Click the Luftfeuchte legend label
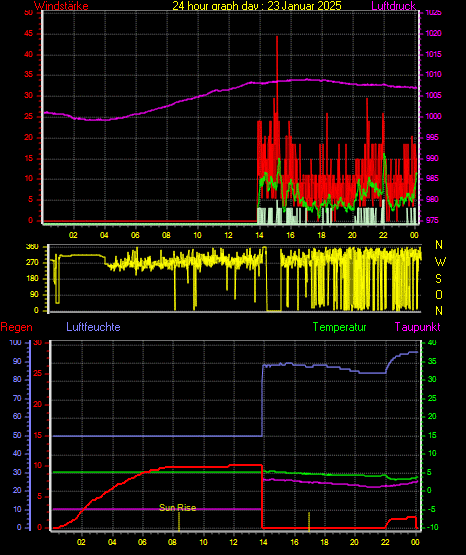 [x=93, y=327]
